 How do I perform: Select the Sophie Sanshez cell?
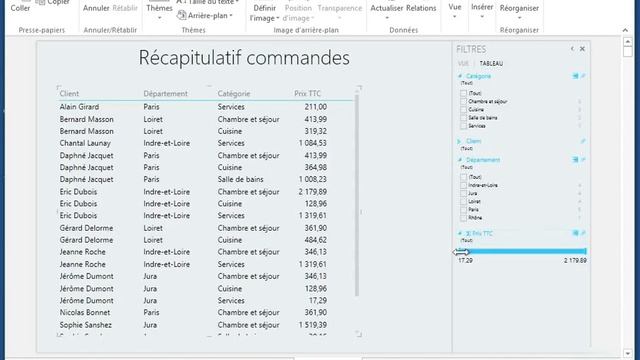point(85,325)
